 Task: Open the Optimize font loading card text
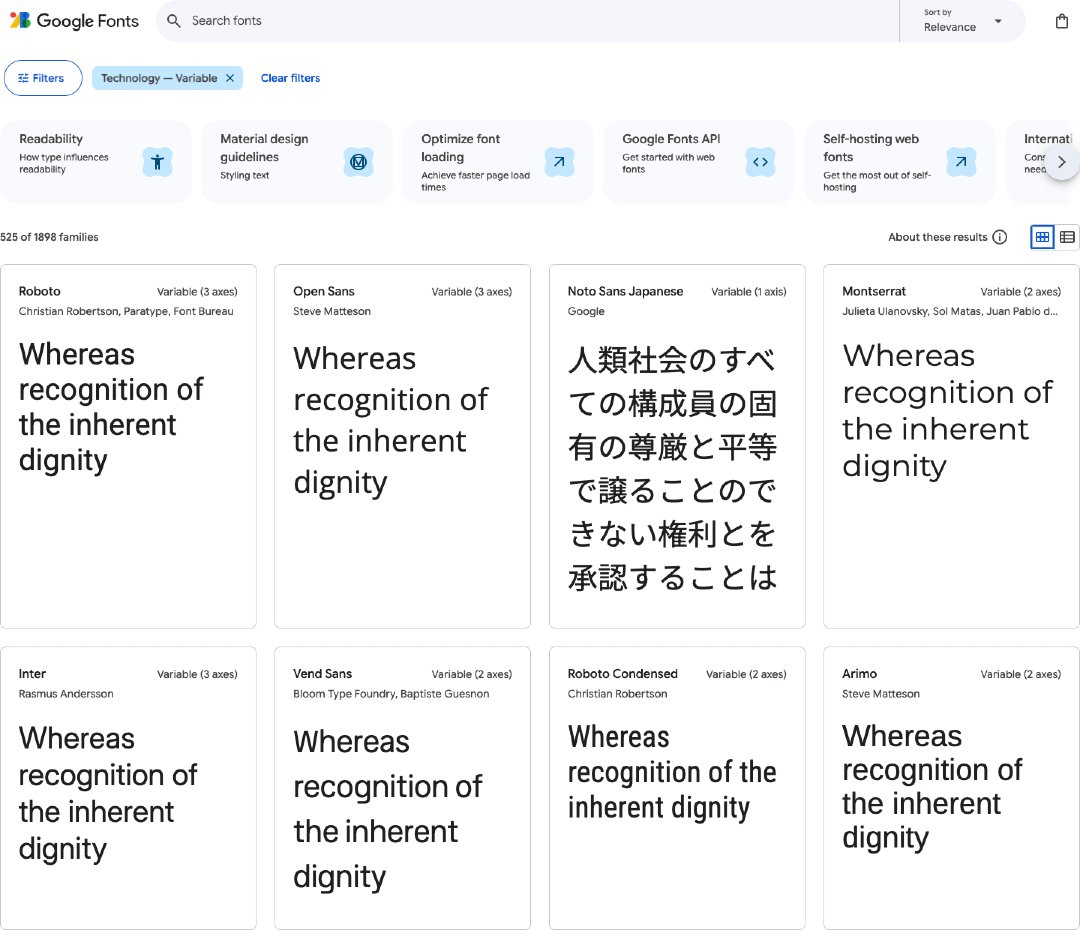click(475, 162)
